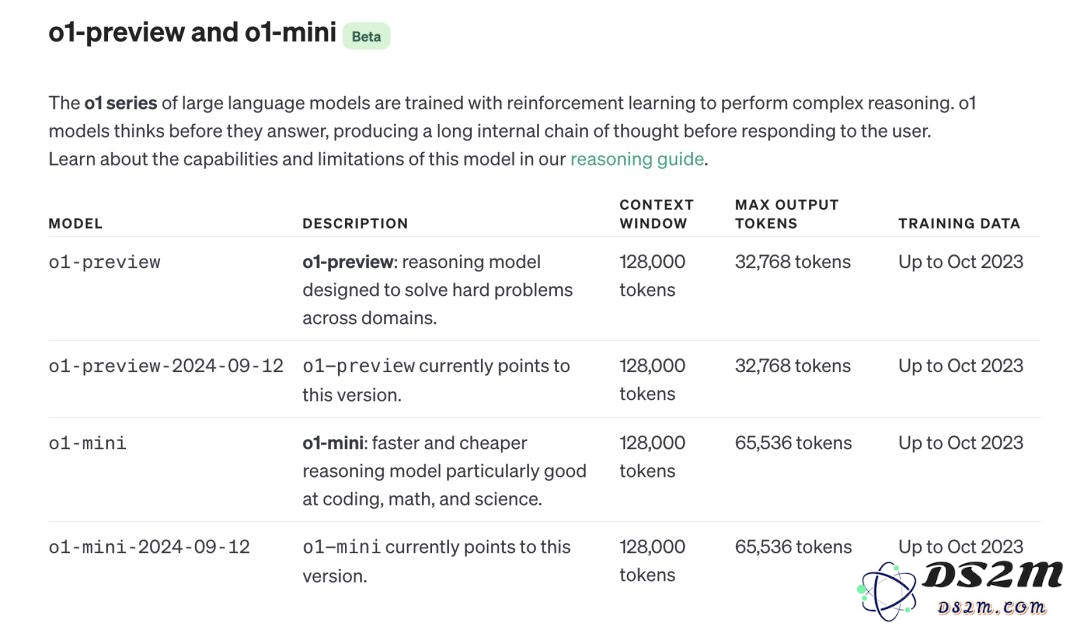
Task: Select the o1-mini model name
Action: click(x=87, y=443)
